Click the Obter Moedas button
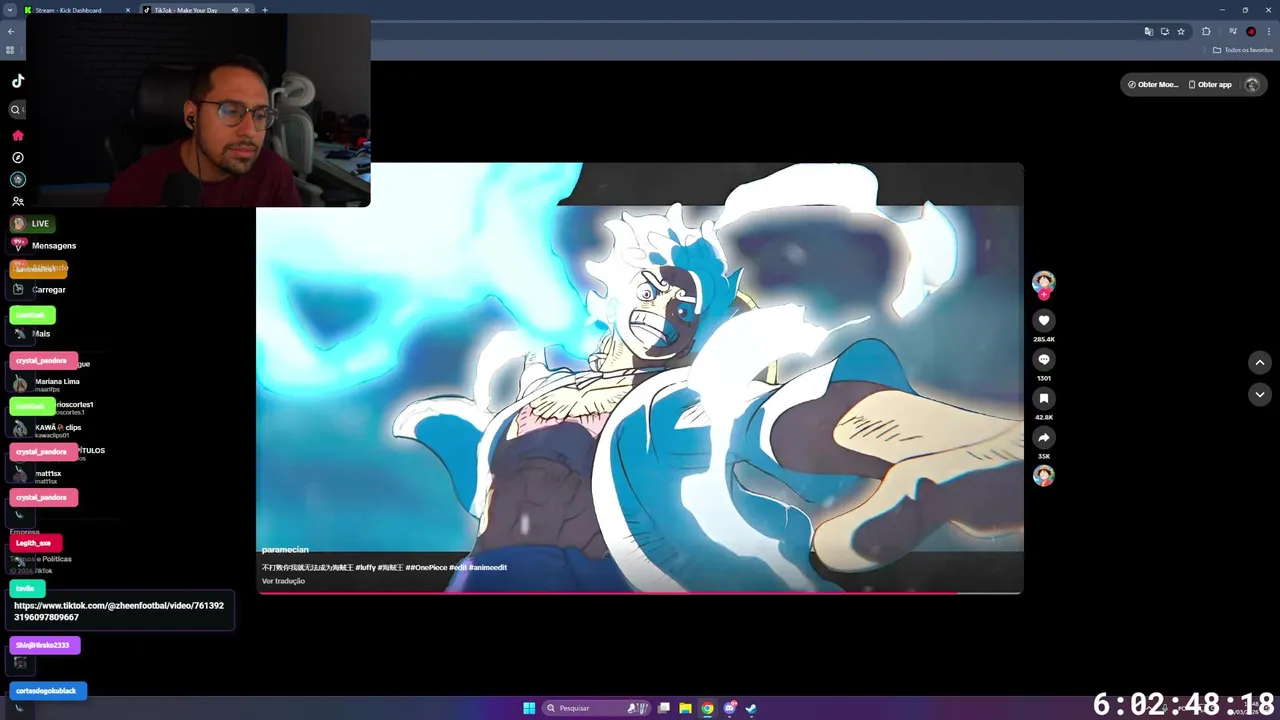1280x720 pixels. click(x=1153, y=84)
